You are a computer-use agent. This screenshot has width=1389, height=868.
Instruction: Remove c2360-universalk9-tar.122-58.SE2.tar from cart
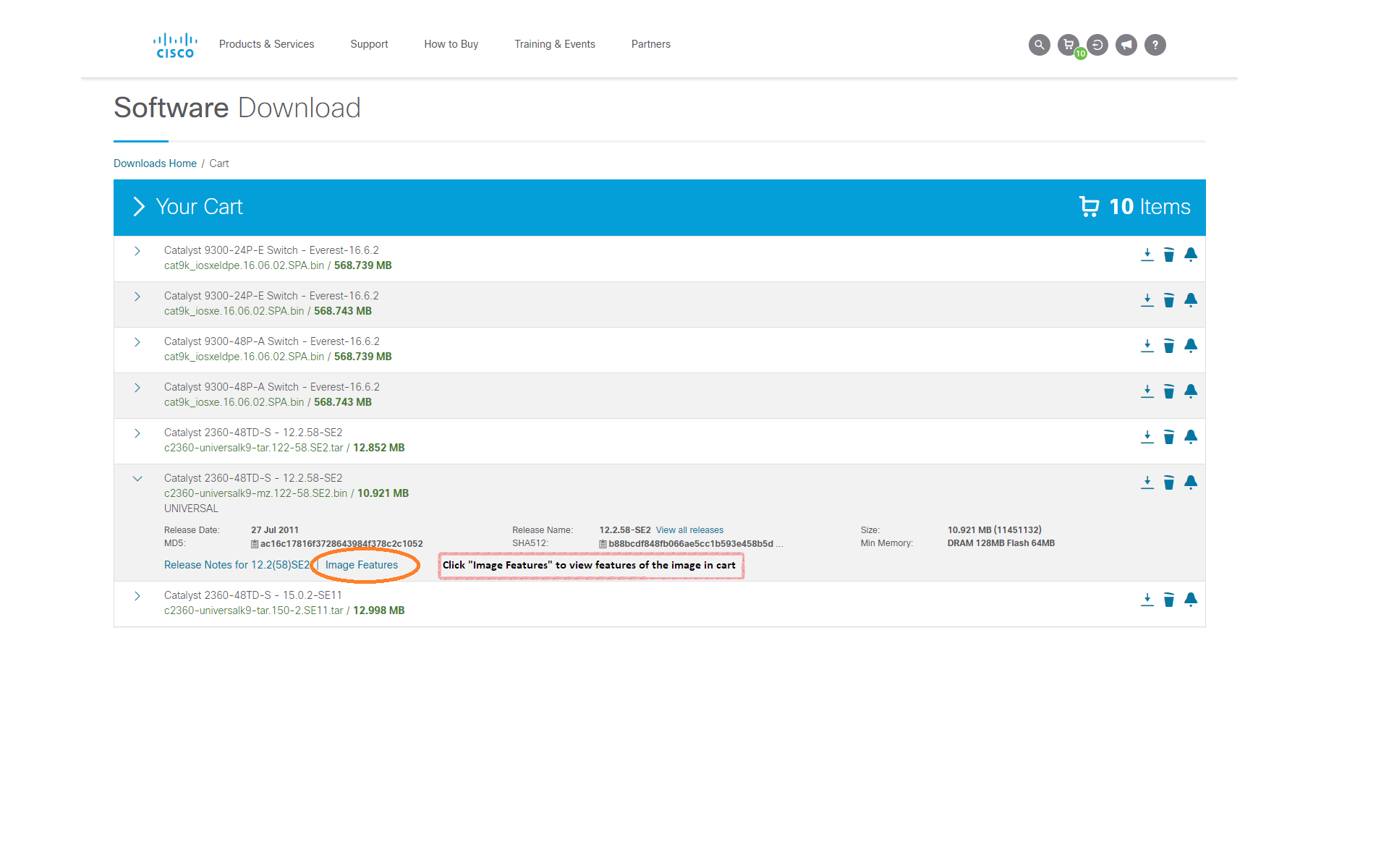click(x=1169, y=437)
